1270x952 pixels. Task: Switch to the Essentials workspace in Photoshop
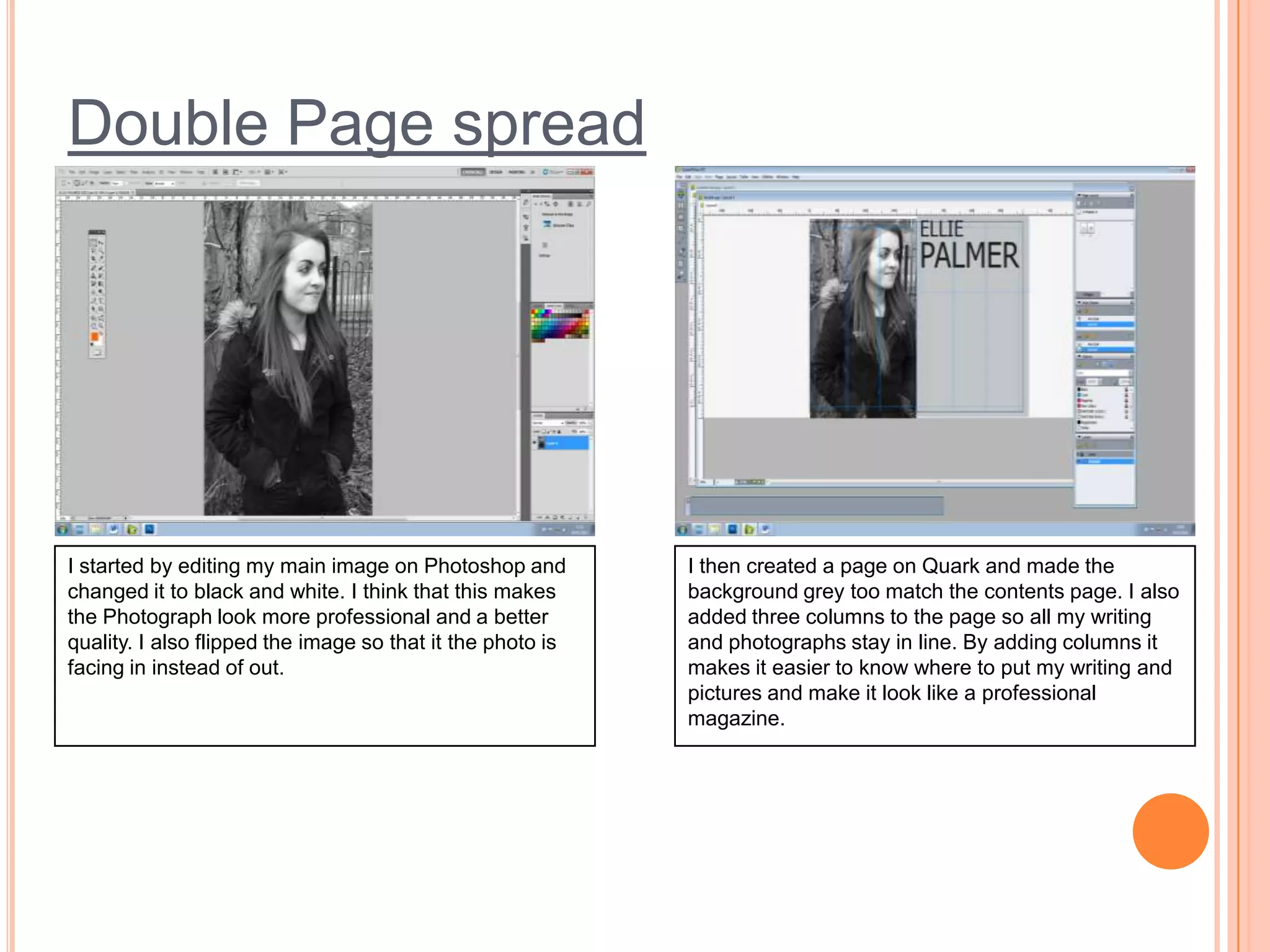pyautogui.click(x=473, y=172)
